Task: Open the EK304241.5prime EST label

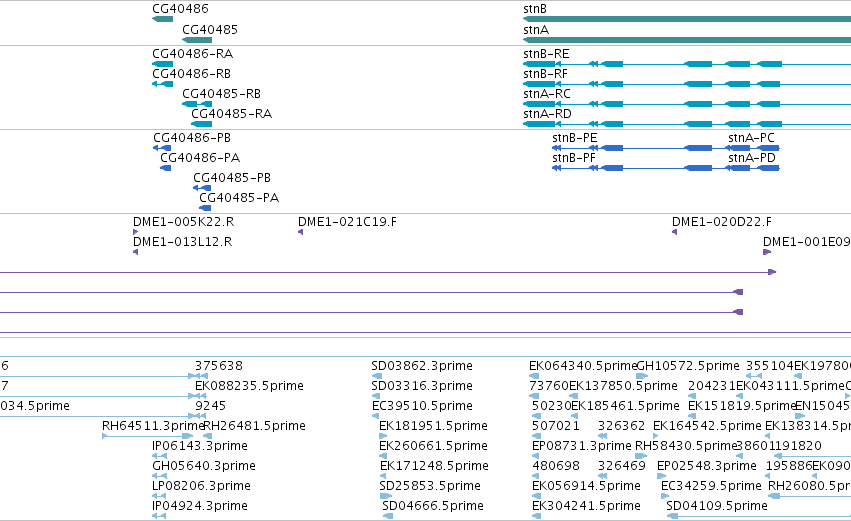Action: click(587, 506)
